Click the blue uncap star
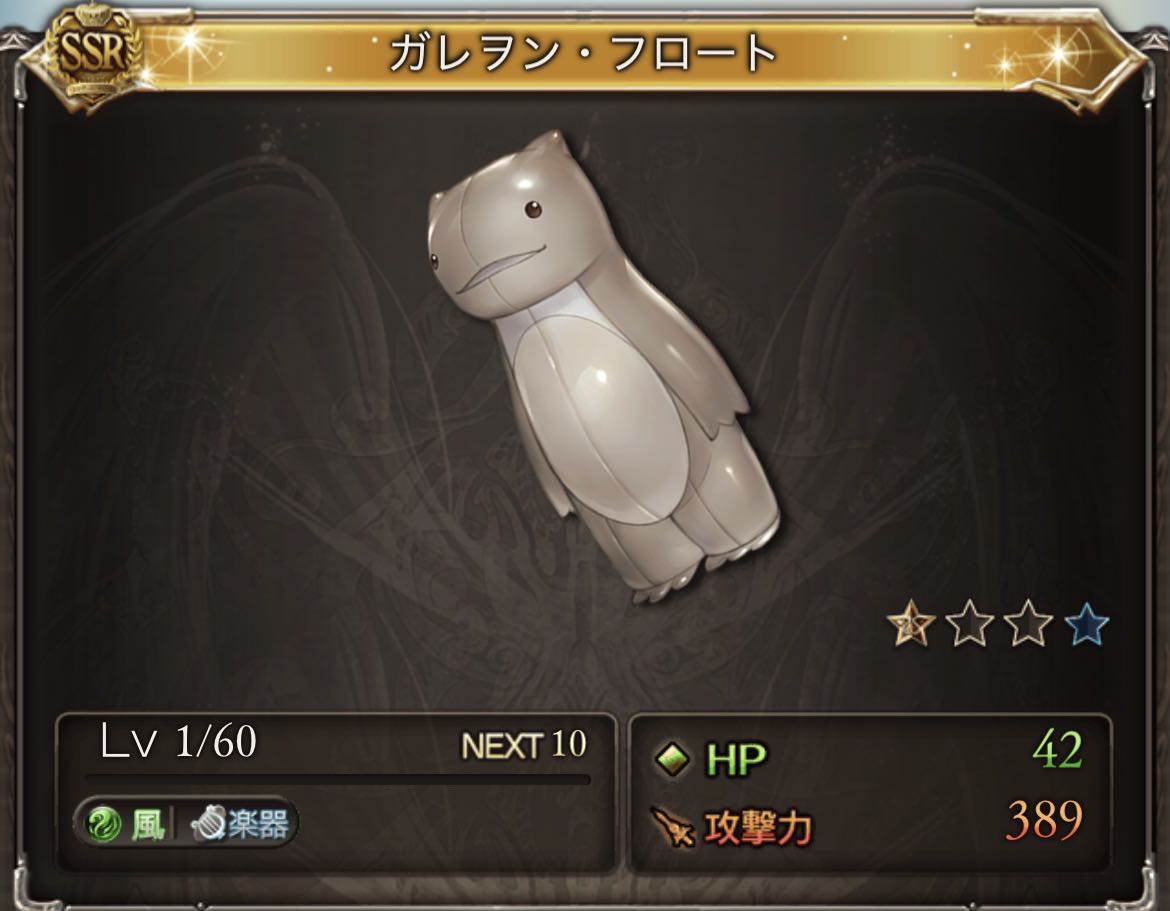The height and width of the screenshot is (911, 1170). [1086, 624]
